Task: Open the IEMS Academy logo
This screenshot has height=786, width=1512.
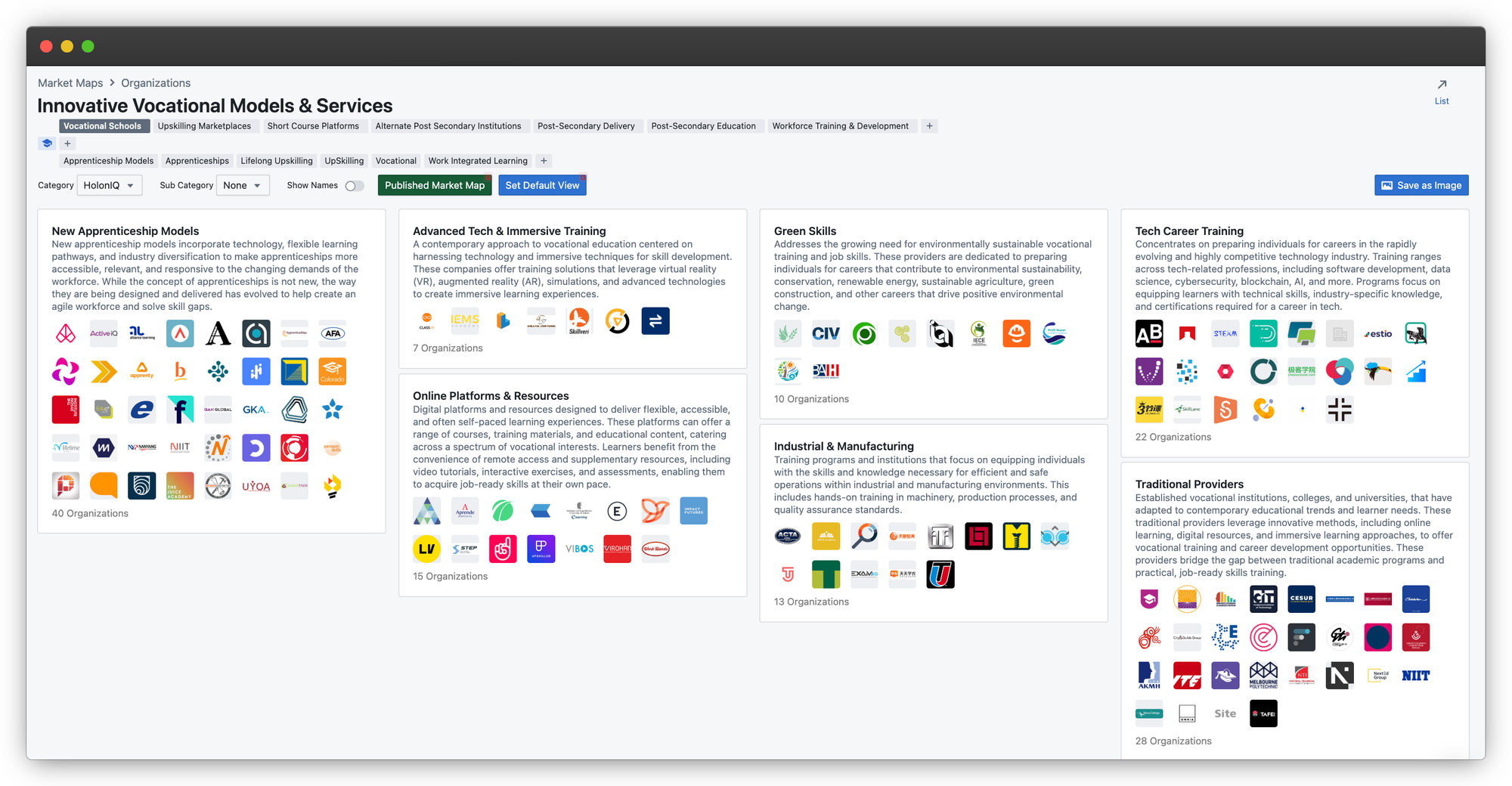Action: 465,321
